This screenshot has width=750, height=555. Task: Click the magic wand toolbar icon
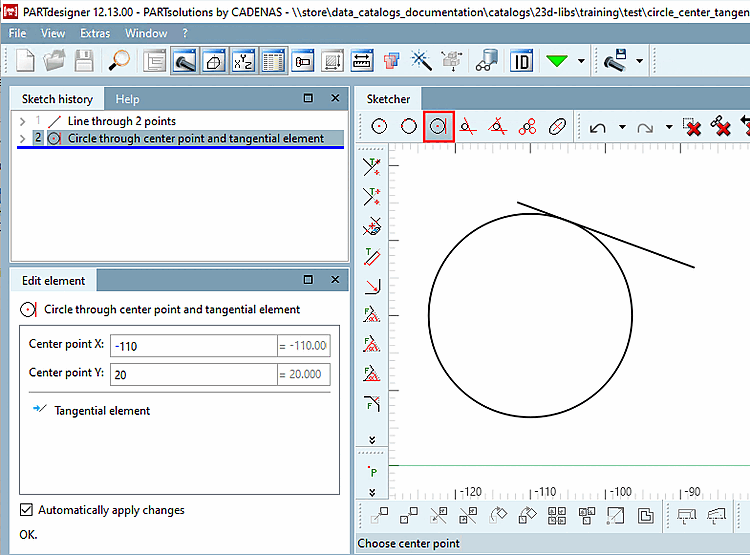pos(421,61)
